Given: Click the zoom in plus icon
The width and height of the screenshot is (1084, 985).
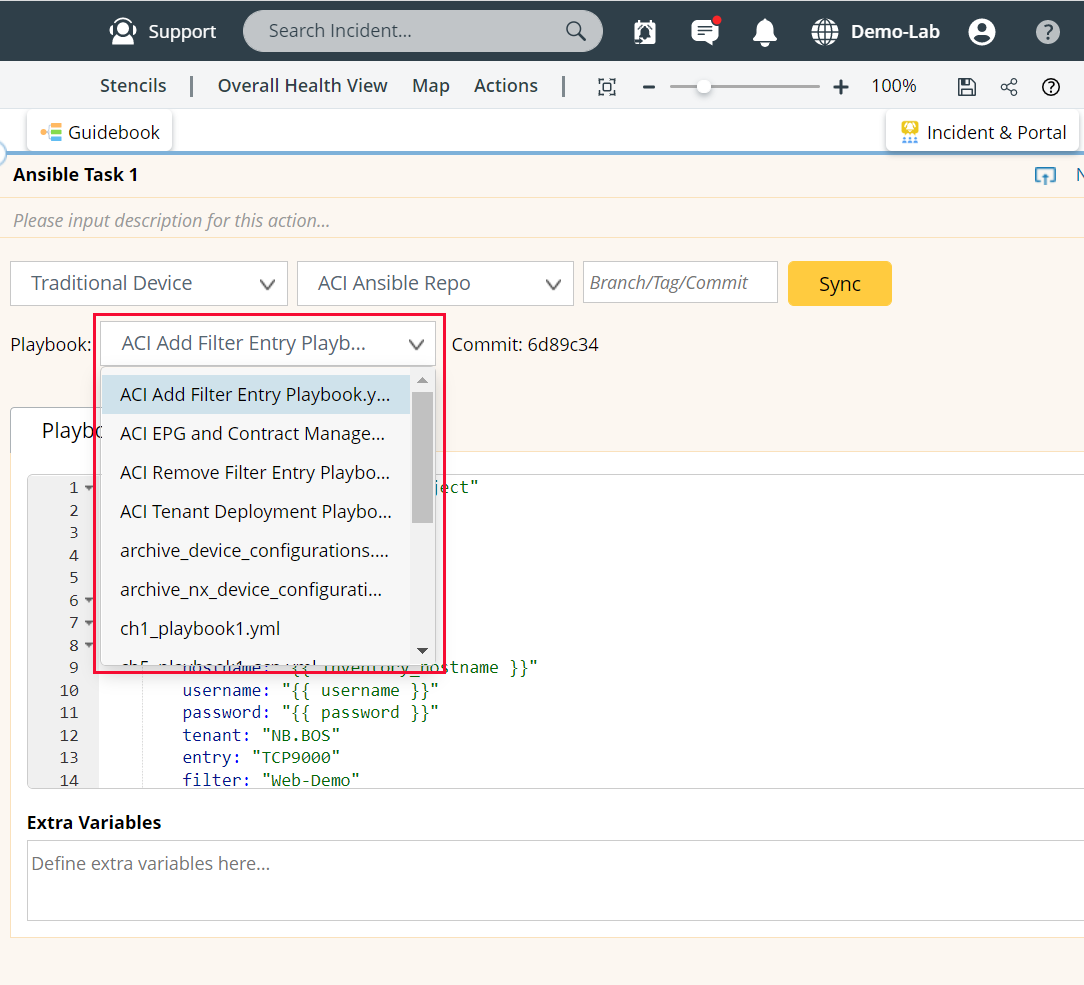Looking at the screenshot, I should (x=841, y=87).
